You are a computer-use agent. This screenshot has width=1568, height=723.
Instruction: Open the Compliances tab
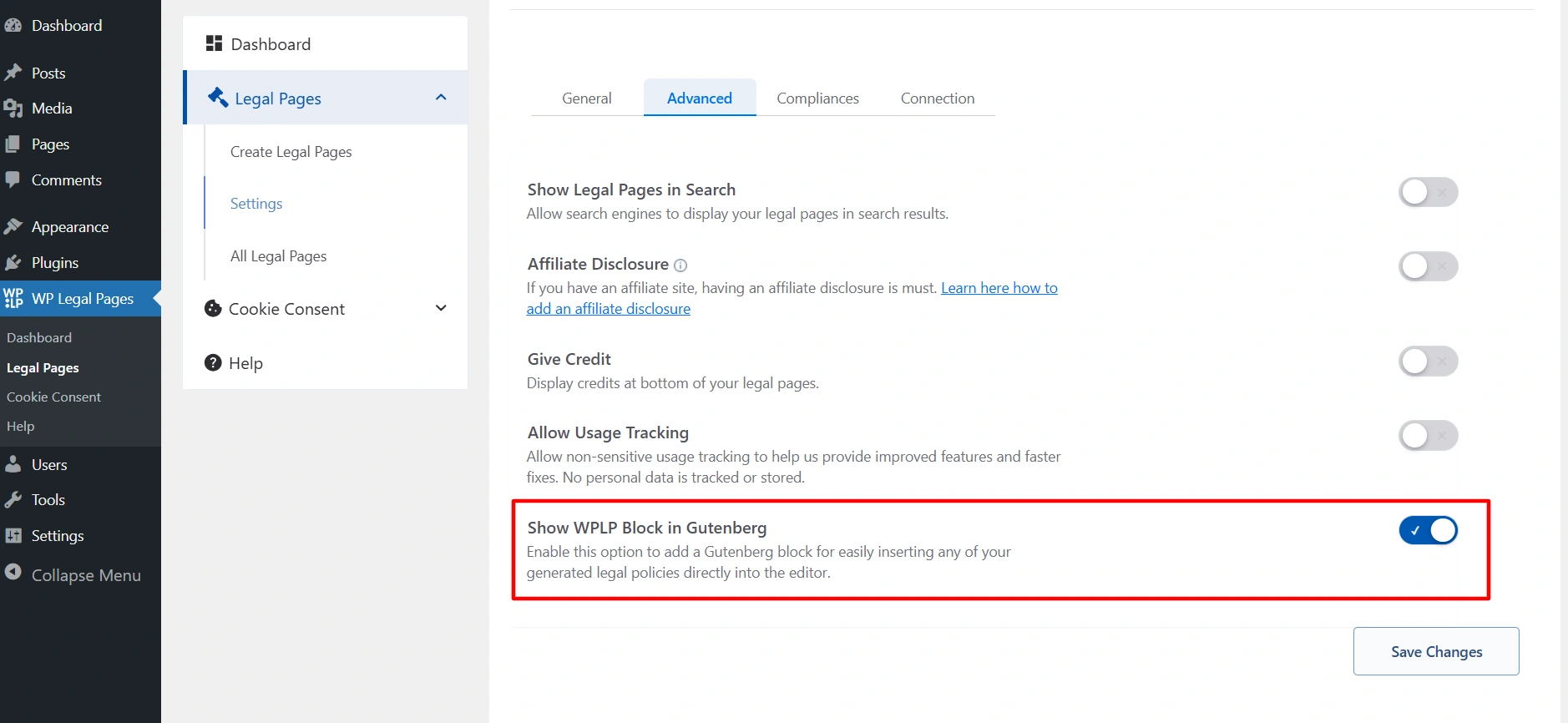[817, 98]
